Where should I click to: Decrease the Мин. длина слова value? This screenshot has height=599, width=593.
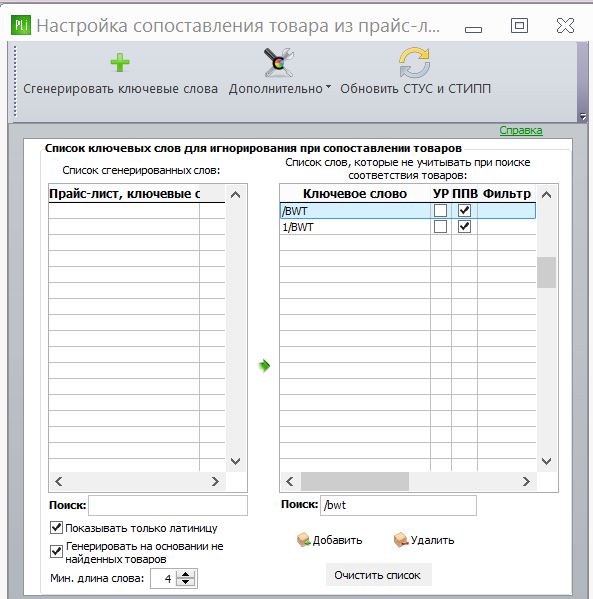tap(186, 582)
